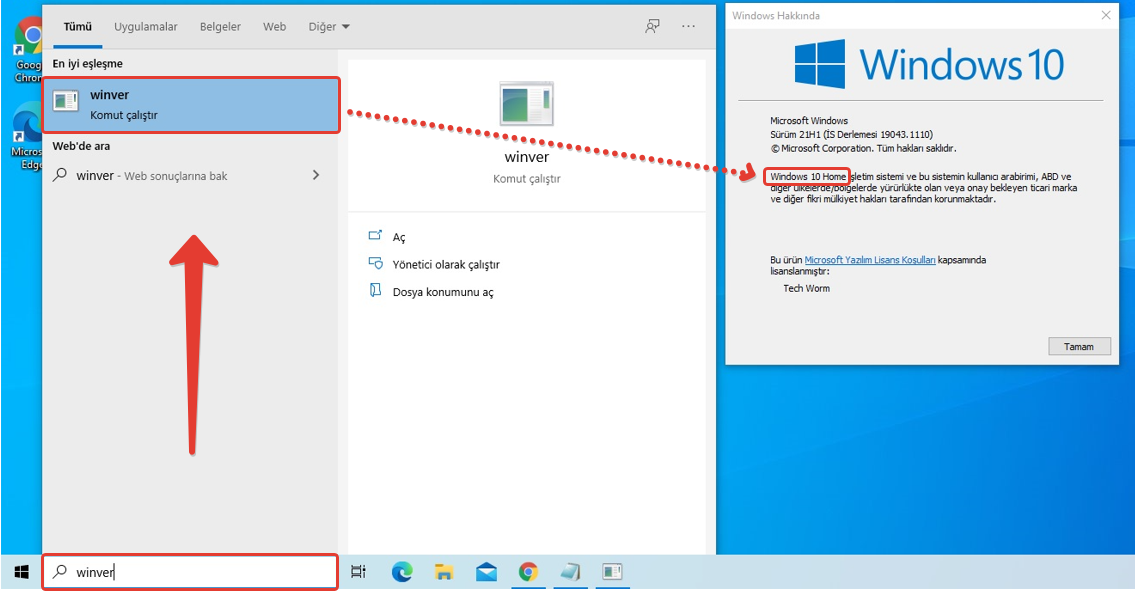Switch to the Belgeler tab

point(220,27)
